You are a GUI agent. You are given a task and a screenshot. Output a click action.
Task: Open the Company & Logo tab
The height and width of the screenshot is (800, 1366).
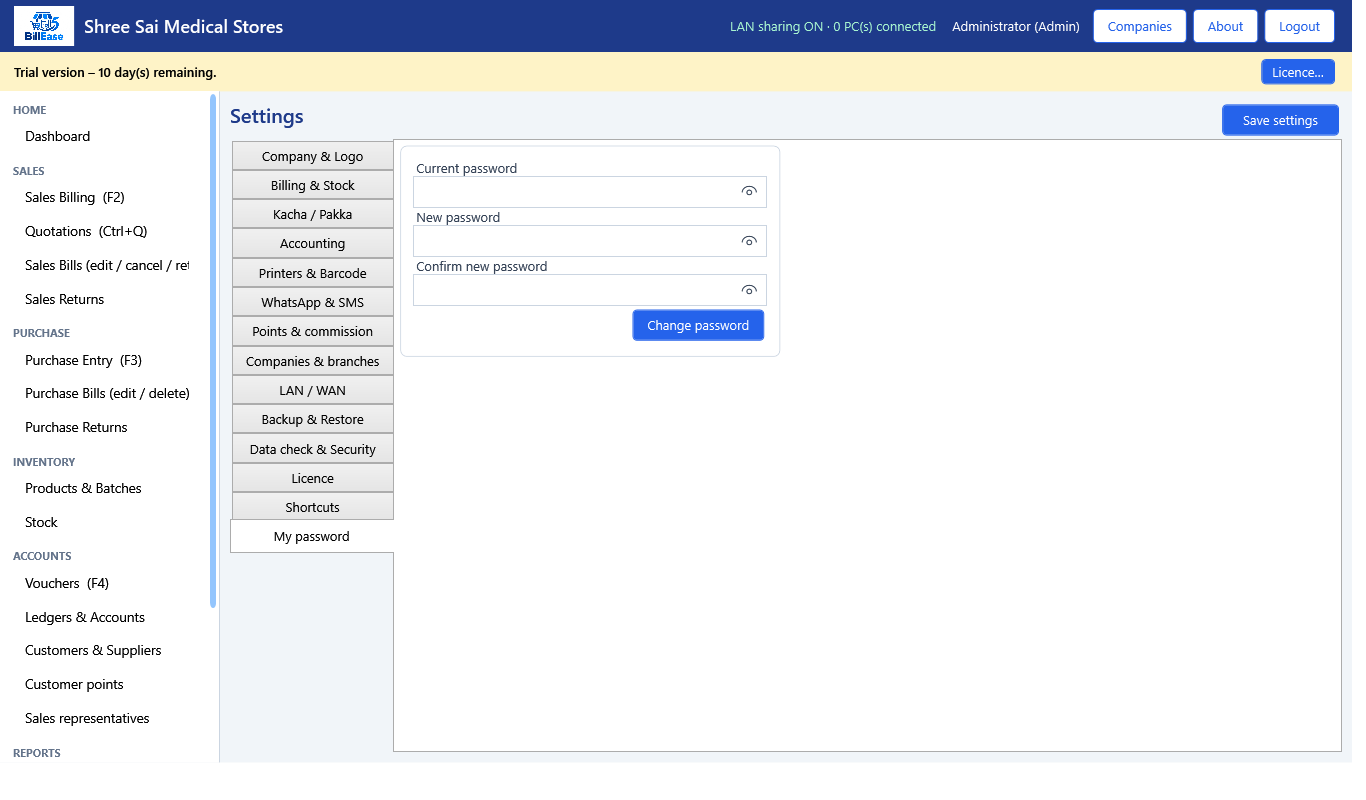[313, 157]
